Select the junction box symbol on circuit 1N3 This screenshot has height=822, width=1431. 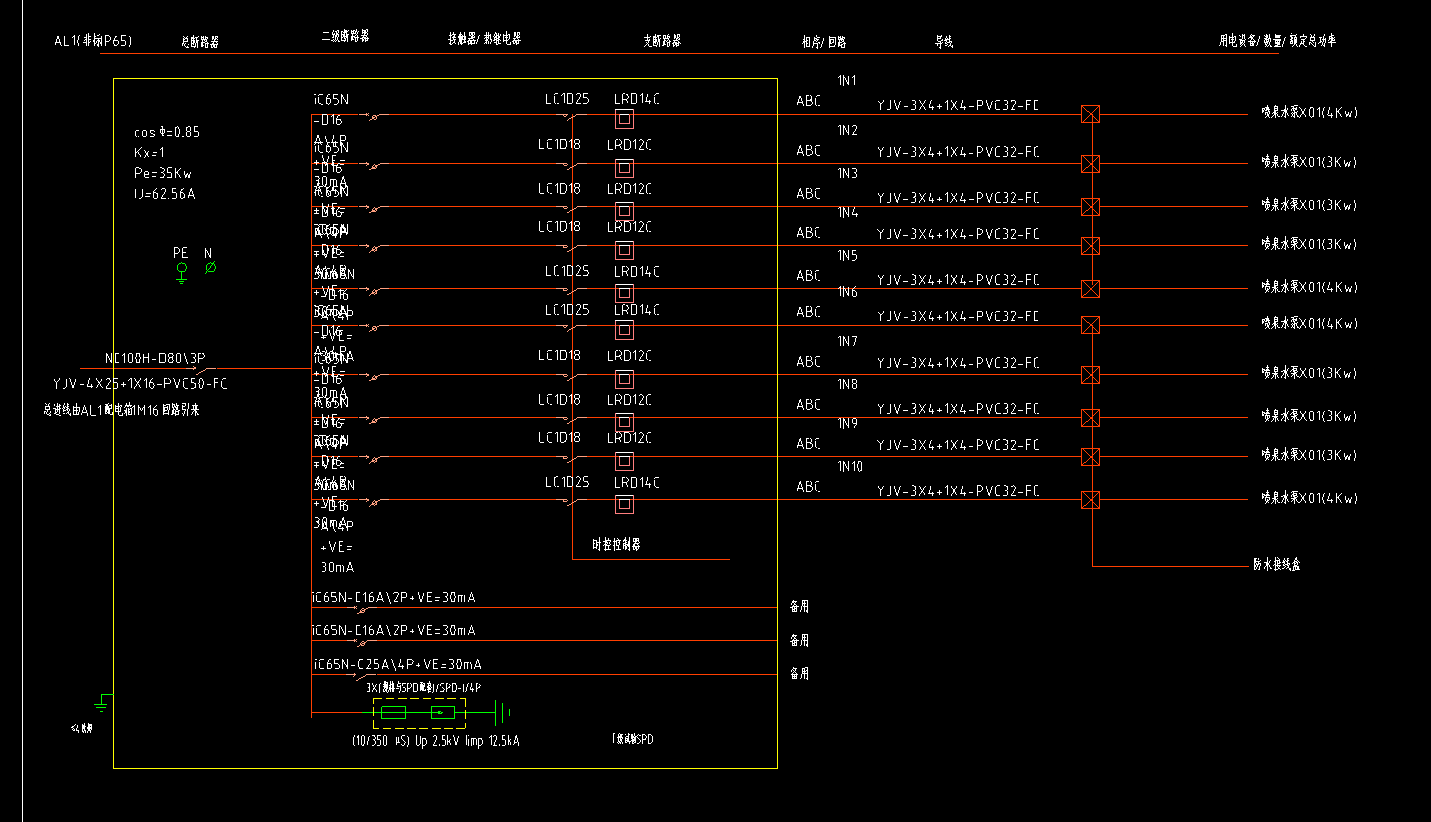tap(1091, 207)
